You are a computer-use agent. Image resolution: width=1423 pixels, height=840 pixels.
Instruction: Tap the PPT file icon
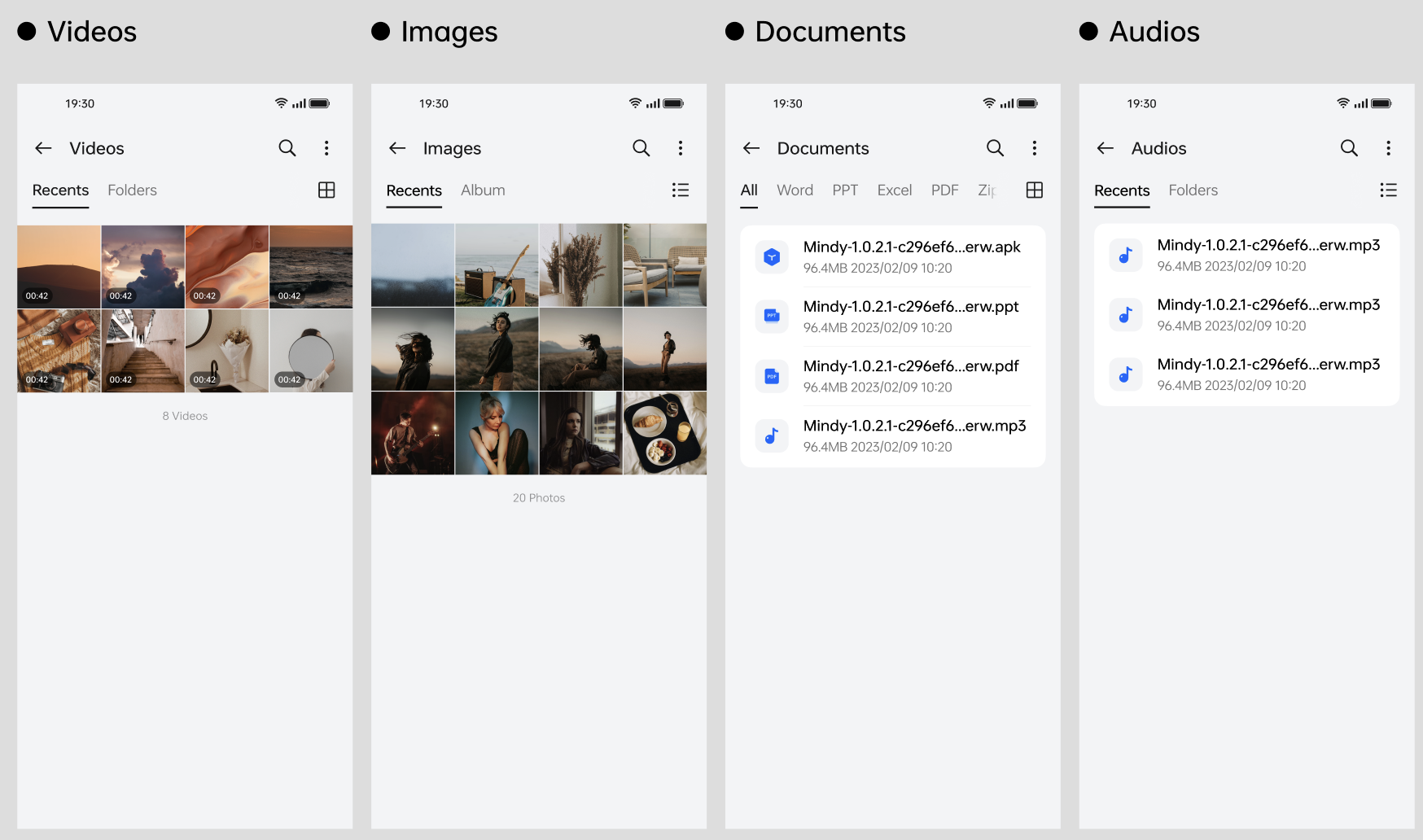pyautogui.click(x=772, y=317)
